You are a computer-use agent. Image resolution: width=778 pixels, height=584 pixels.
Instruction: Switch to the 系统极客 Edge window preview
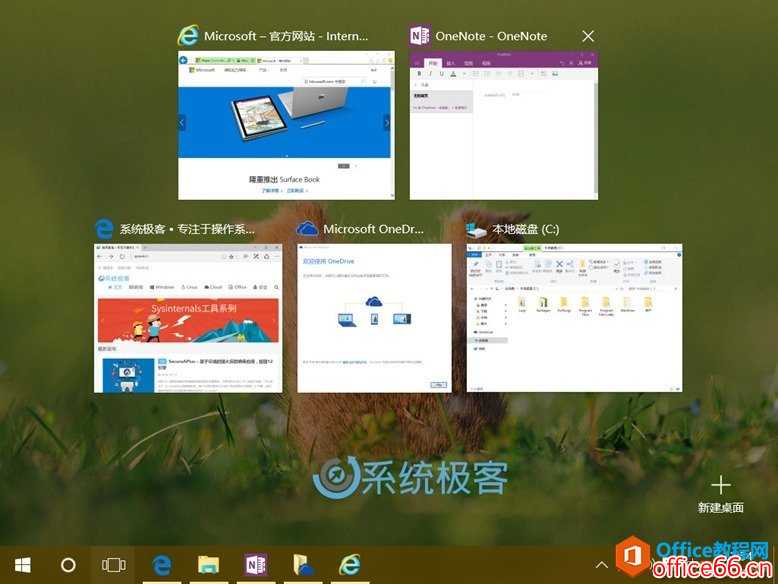click(x=175, y=317)
